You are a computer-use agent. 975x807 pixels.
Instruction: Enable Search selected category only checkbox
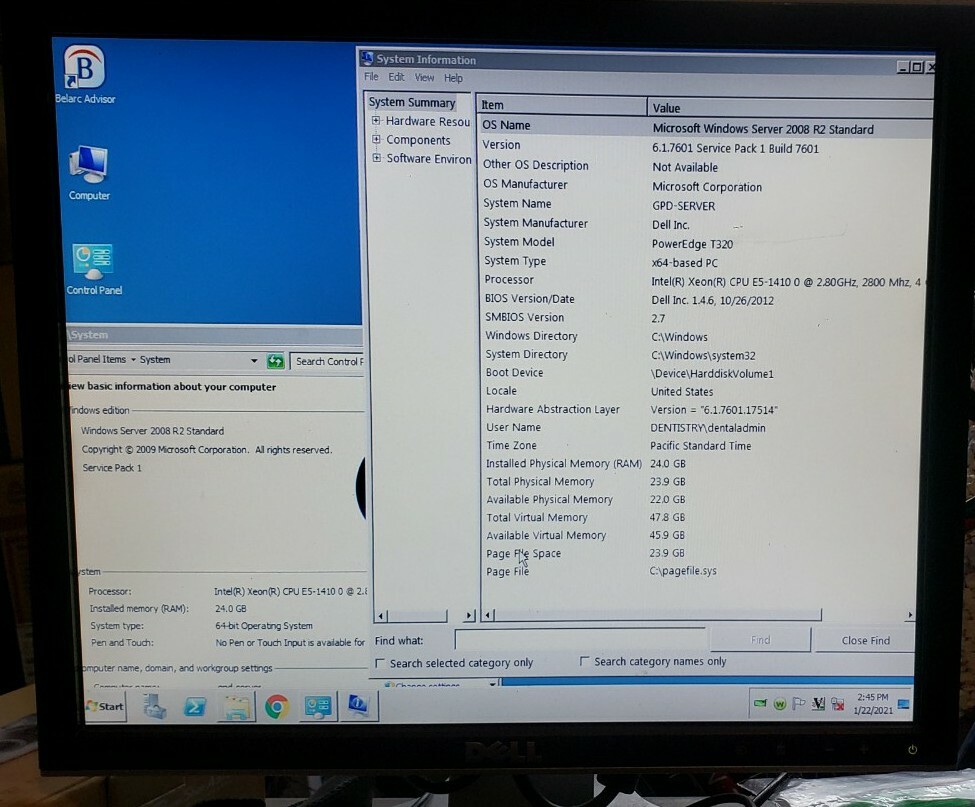click(x=381, y=663)
